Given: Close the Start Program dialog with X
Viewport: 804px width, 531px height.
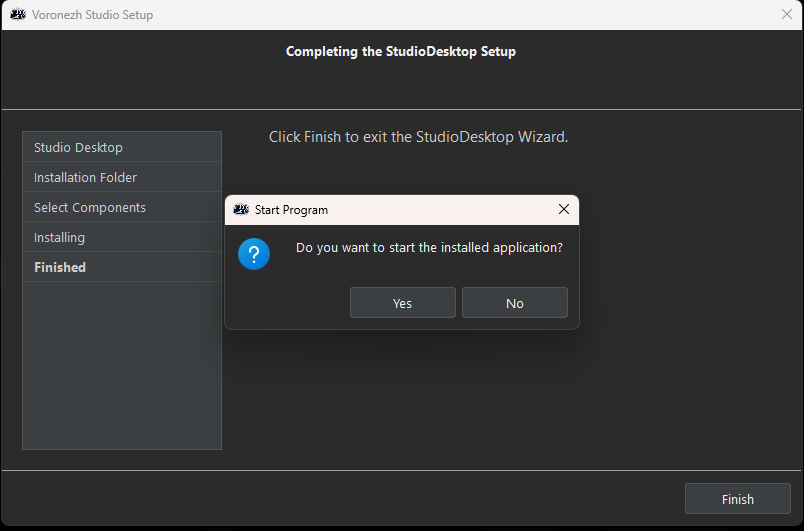Looking at the screenshot, I should [x=564, y=209].
